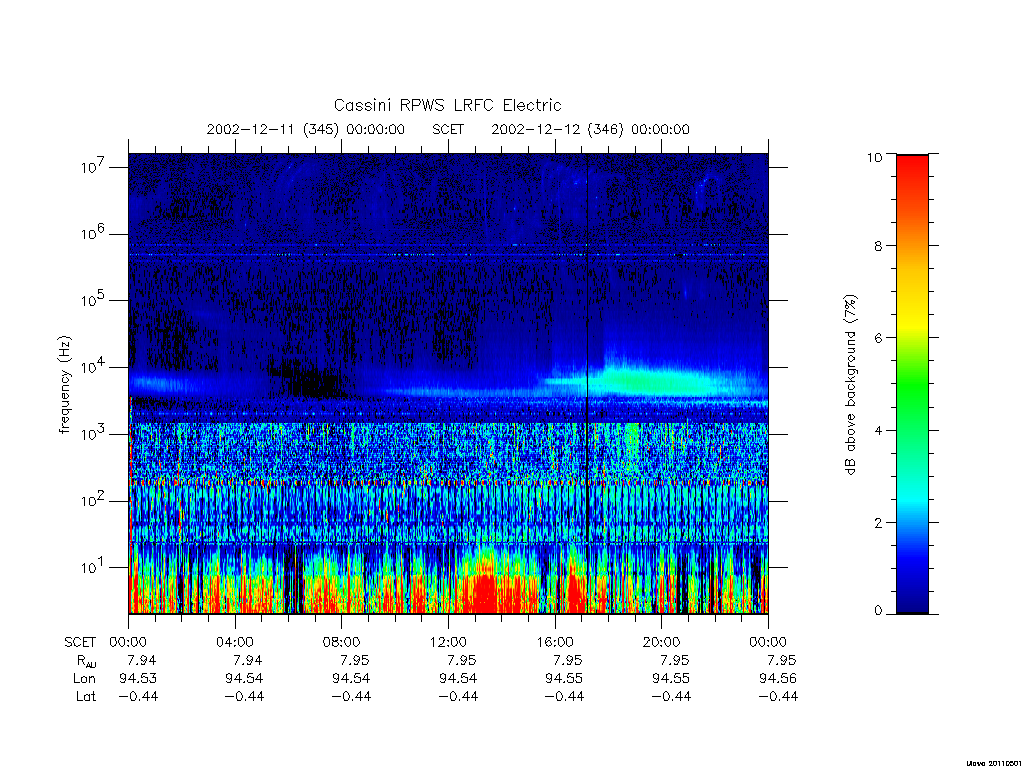Click the 'frequency (Hz)' axis label
The width and height of the screenshot is (1024, 768).
click(64, 385)
